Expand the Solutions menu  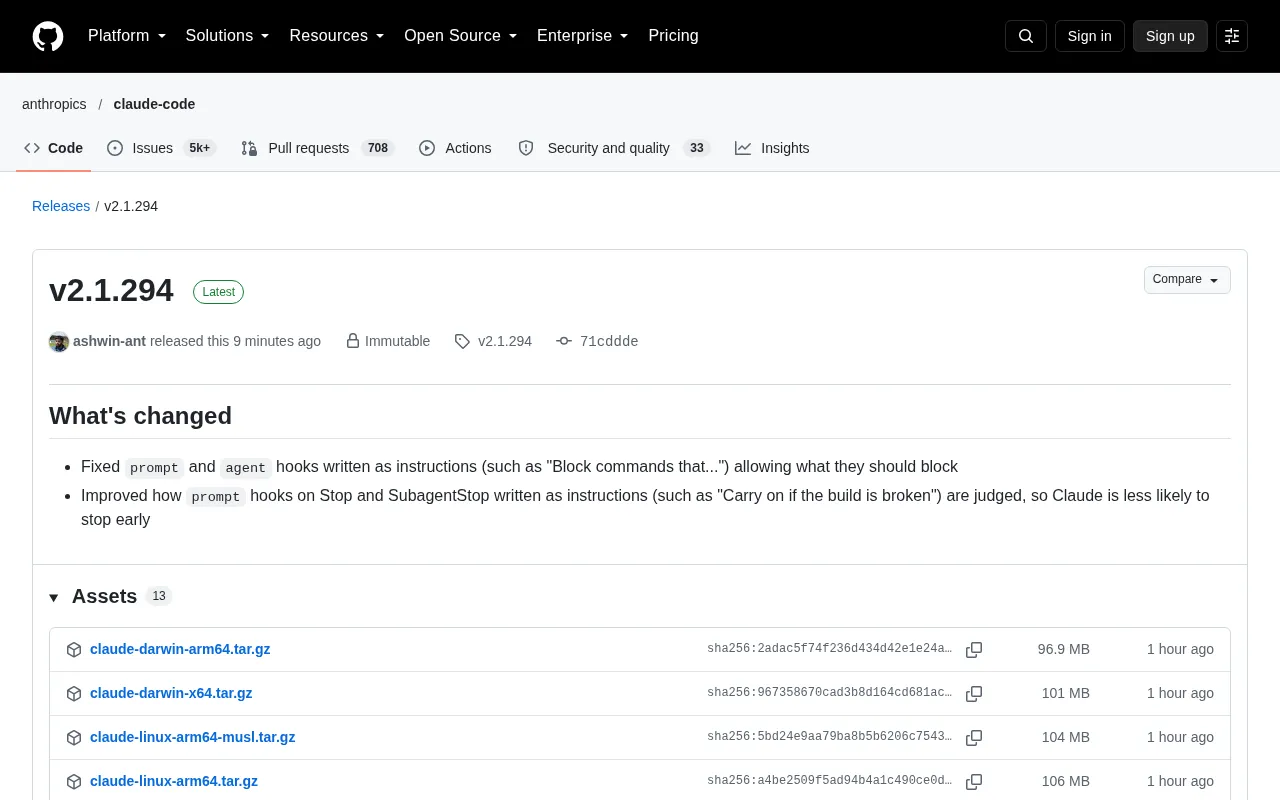228,36
